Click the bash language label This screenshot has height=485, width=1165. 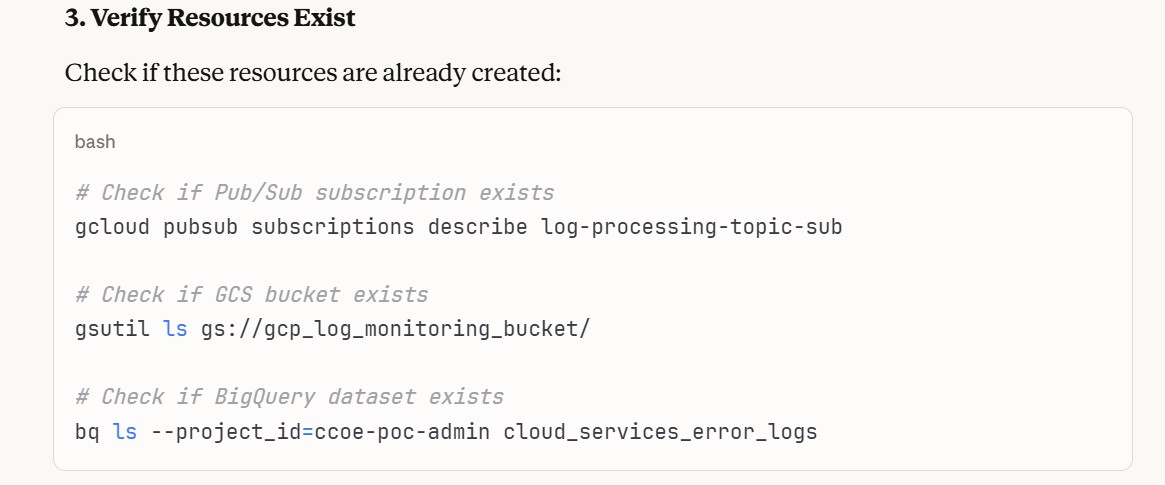[x=95, y=142]
